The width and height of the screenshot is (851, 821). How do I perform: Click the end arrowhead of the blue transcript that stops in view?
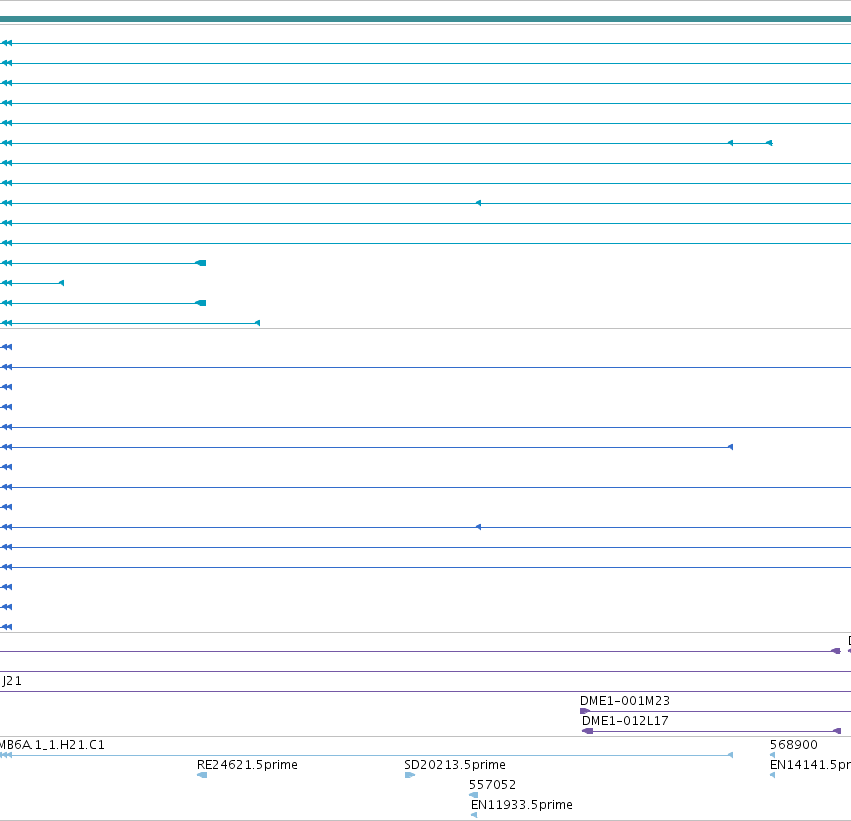click(730, 447)
